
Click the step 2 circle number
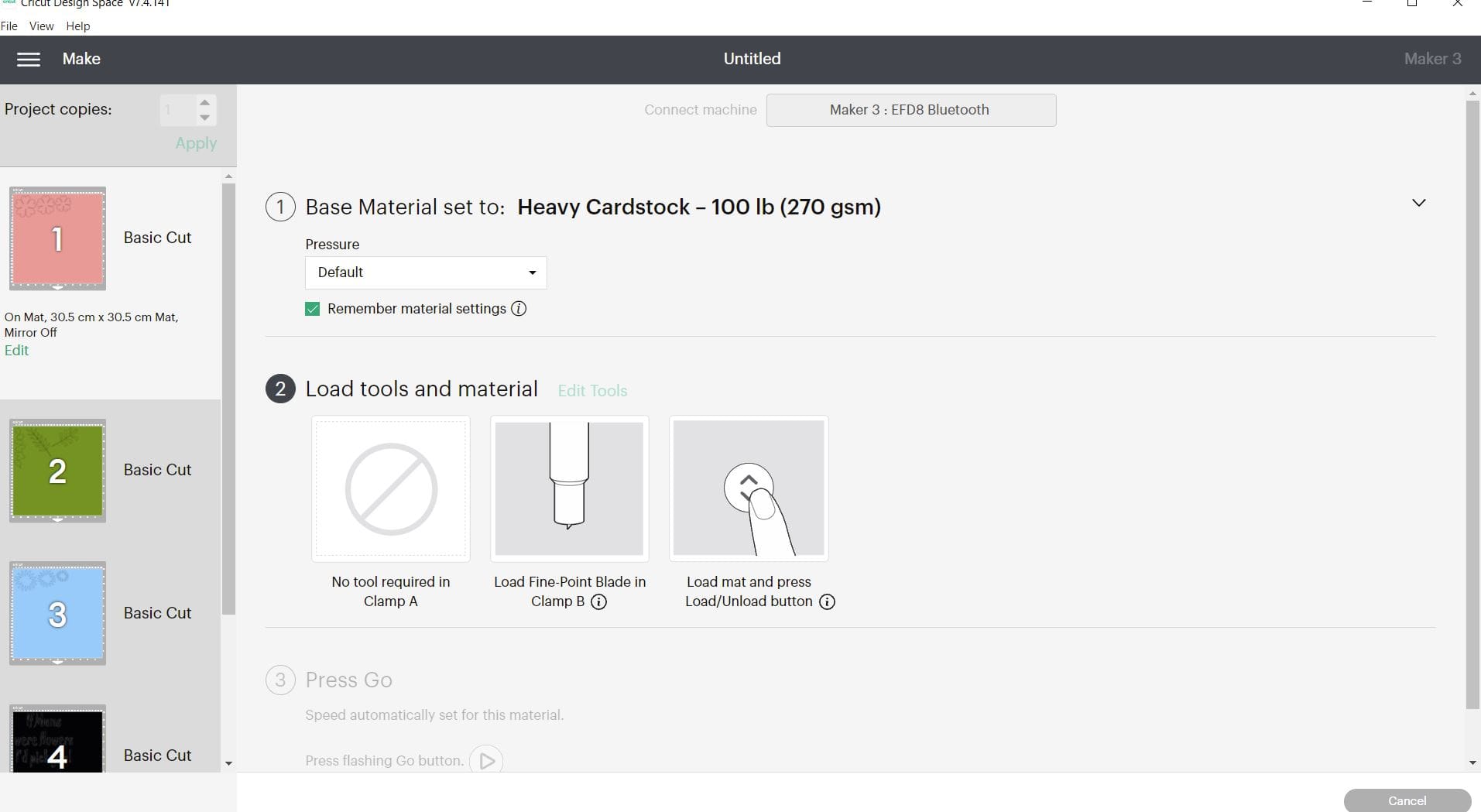(280, 389)
